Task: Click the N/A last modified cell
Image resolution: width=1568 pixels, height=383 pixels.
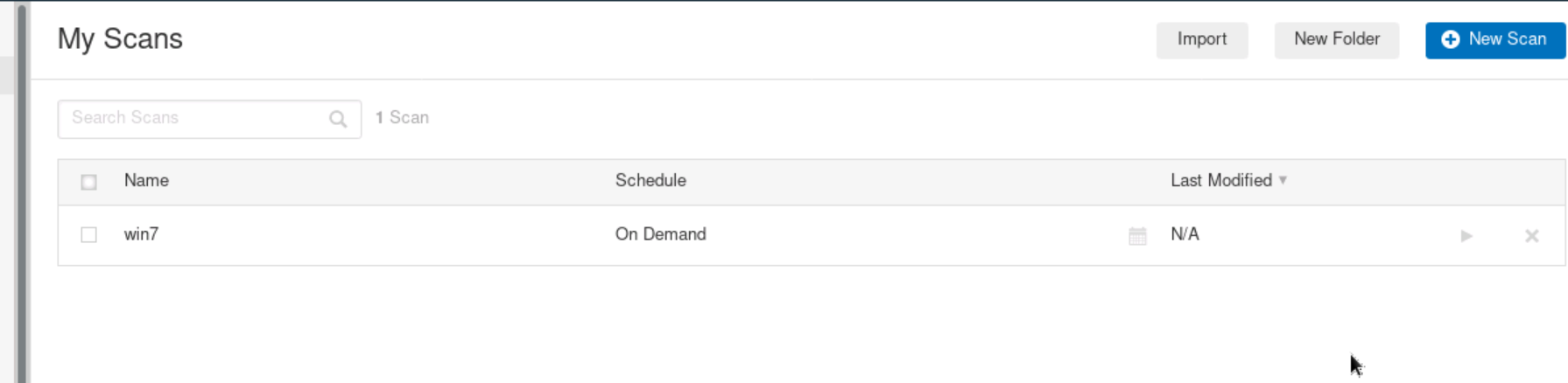Action: pyautogui.click(x=1185, y=234)
